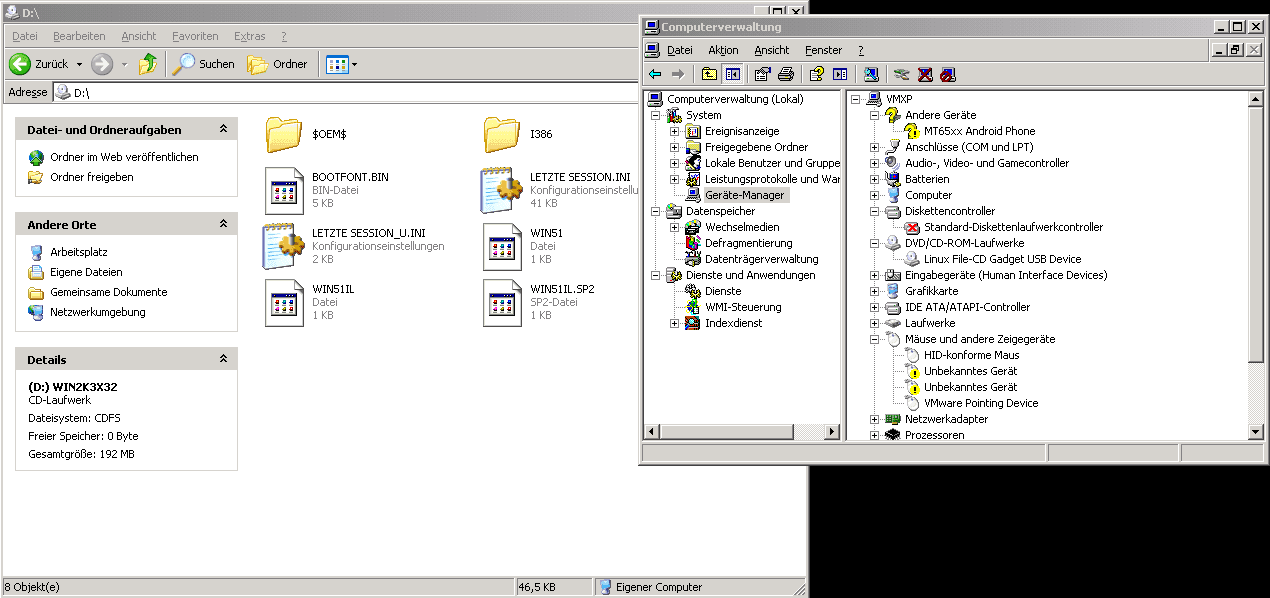Collapse Mäuse und andere Zeigegeräte node

pyautogui.click(x=875, y=339)
